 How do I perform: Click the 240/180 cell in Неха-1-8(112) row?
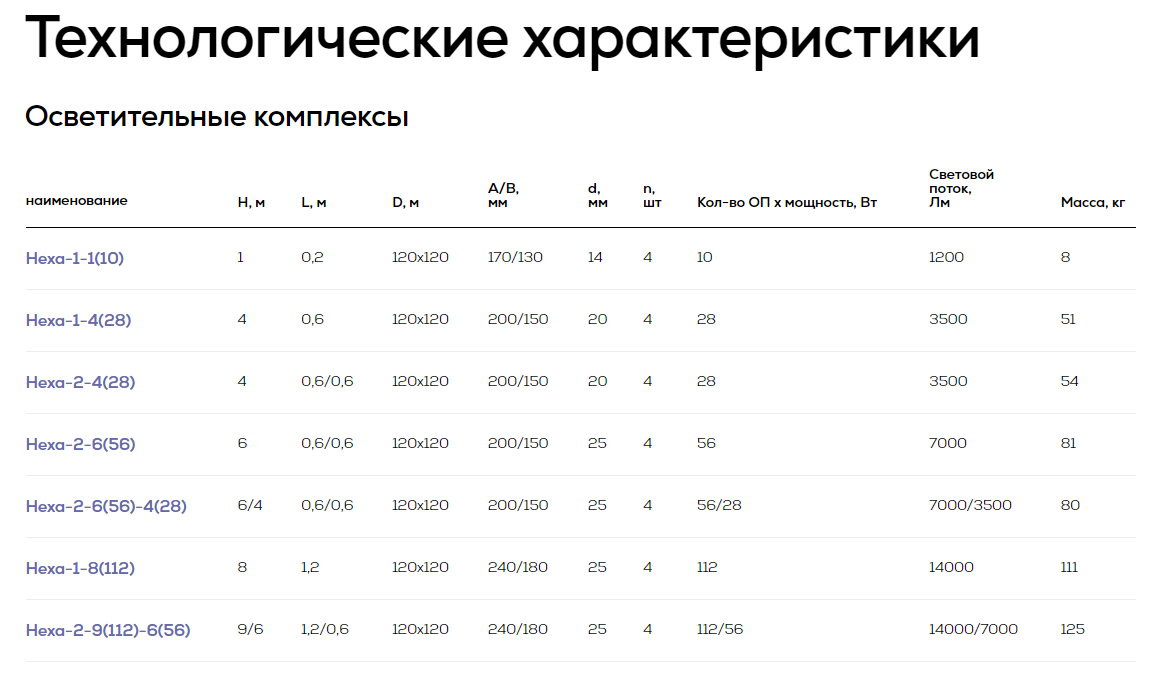click(x=518, y=566)
